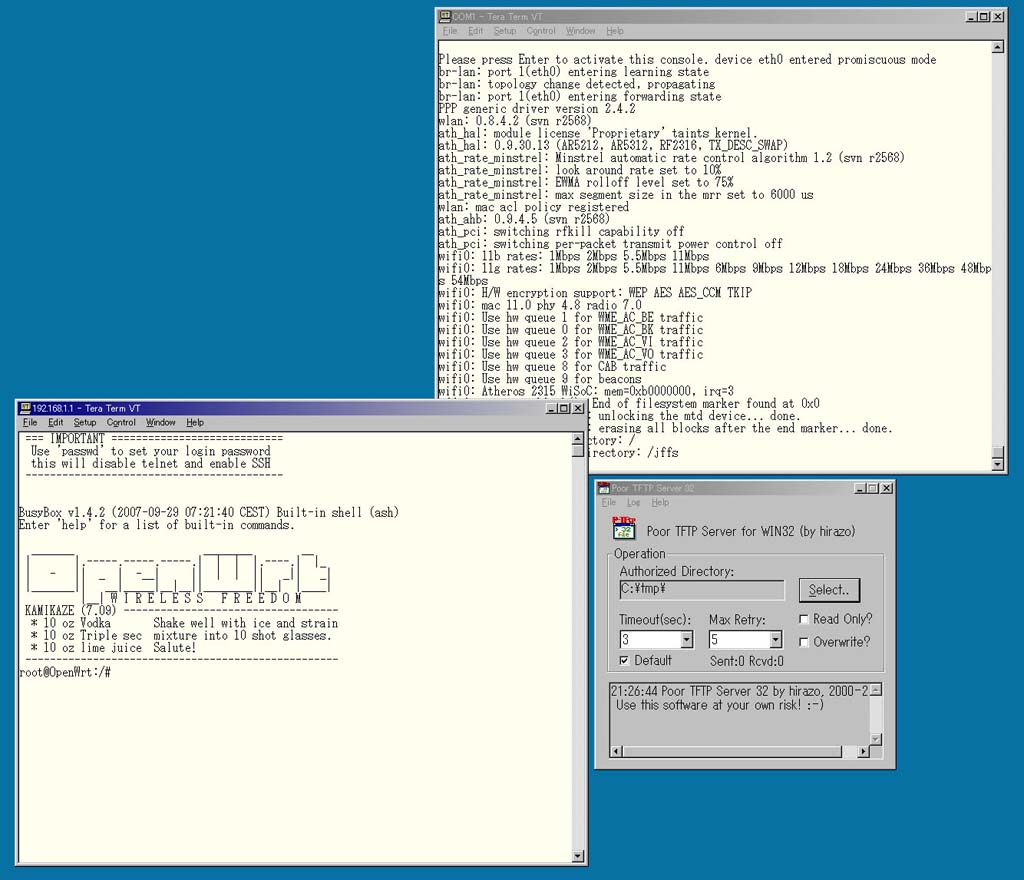The image size is (1024, 880).
Task: Click the "Use this software at your own risk!" log line
Action: pyautogui.click(x=720, y=705)
